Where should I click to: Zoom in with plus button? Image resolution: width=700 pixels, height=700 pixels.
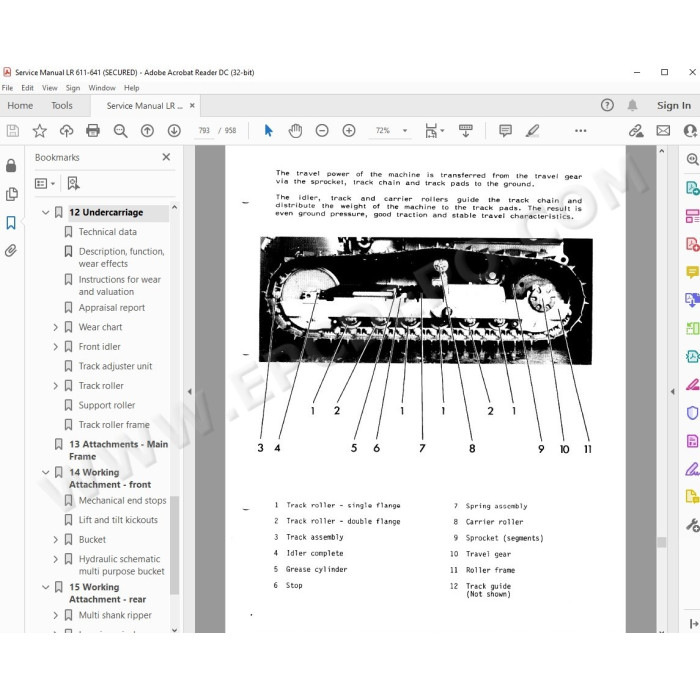pos(349,130)
